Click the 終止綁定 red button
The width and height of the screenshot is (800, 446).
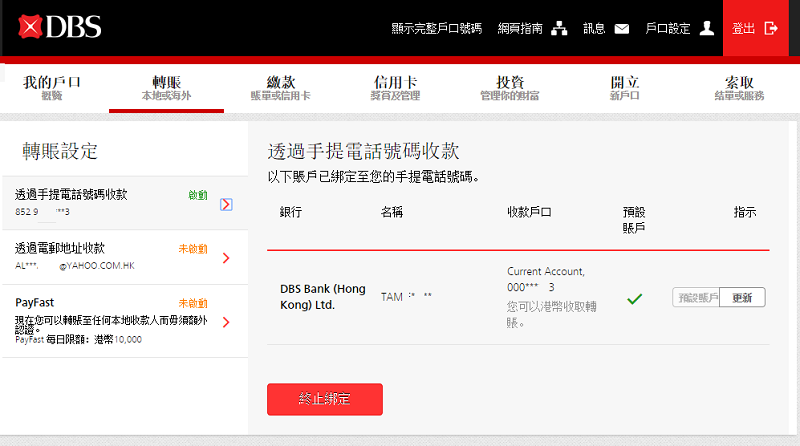coord(325,399)
